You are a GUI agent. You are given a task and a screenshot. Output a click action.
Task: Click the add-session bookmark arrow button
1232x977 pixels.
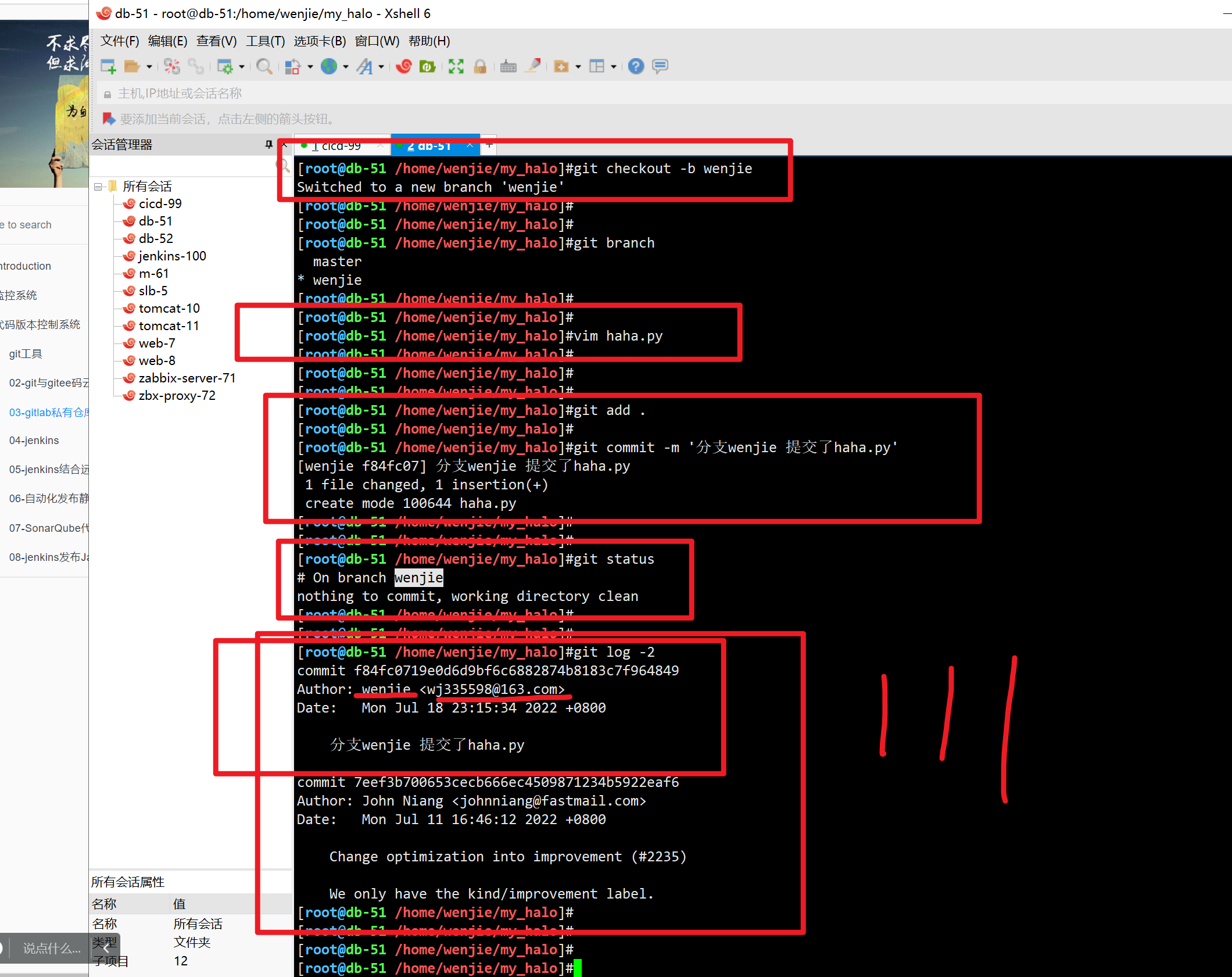click(x=109, y=119)
